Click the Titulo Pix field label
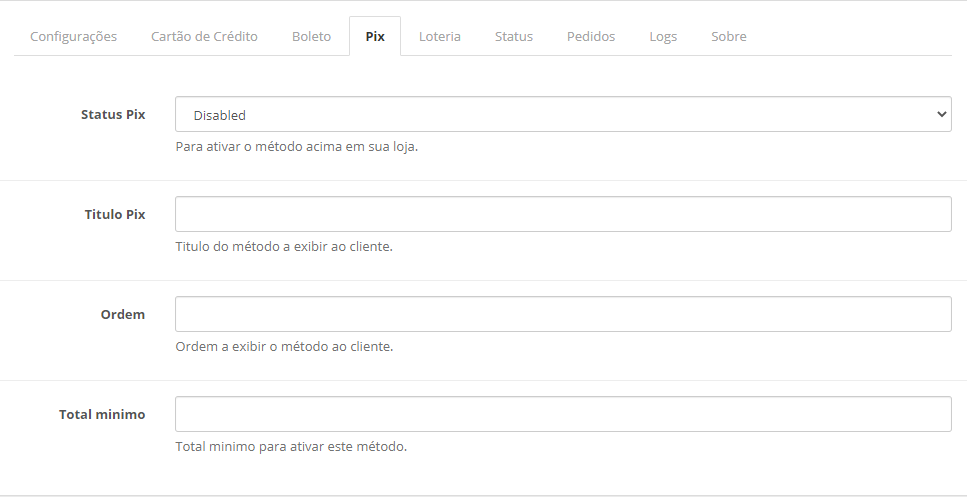 [x=115, y=214]
